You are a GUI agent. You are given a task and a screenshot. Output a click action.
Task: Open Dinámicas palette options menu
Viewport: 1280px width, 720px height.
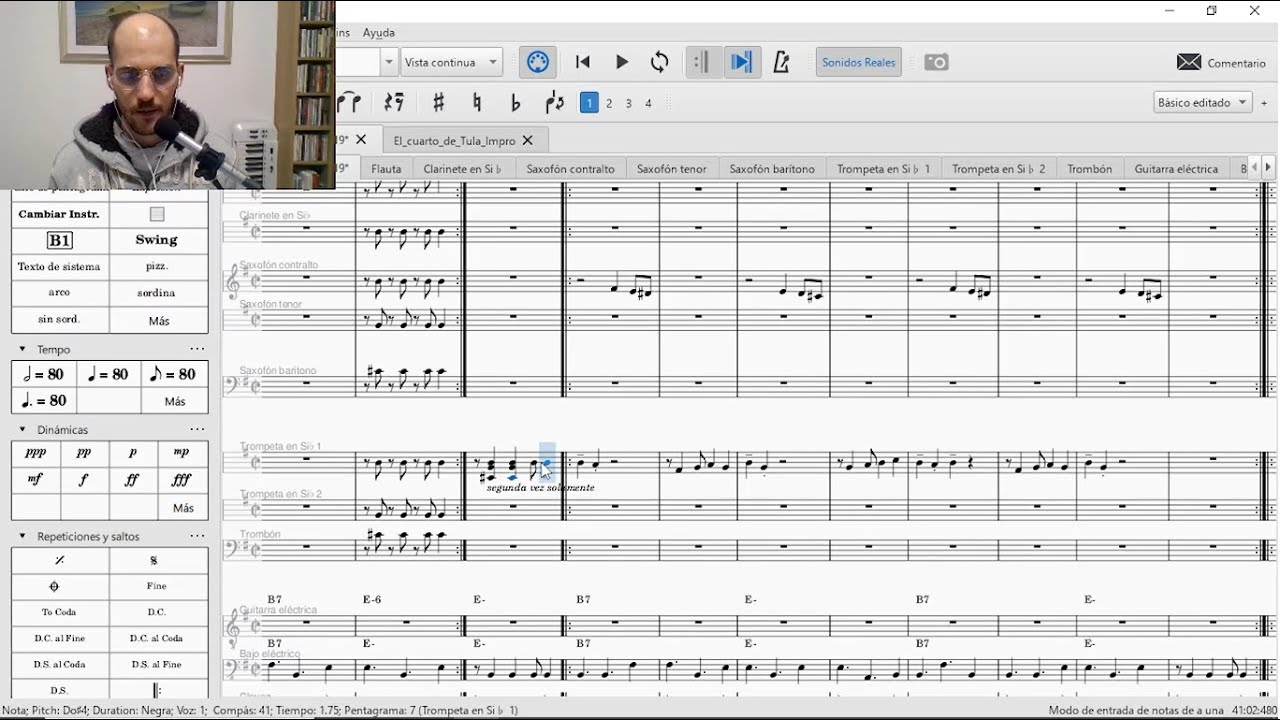[197, 429]
